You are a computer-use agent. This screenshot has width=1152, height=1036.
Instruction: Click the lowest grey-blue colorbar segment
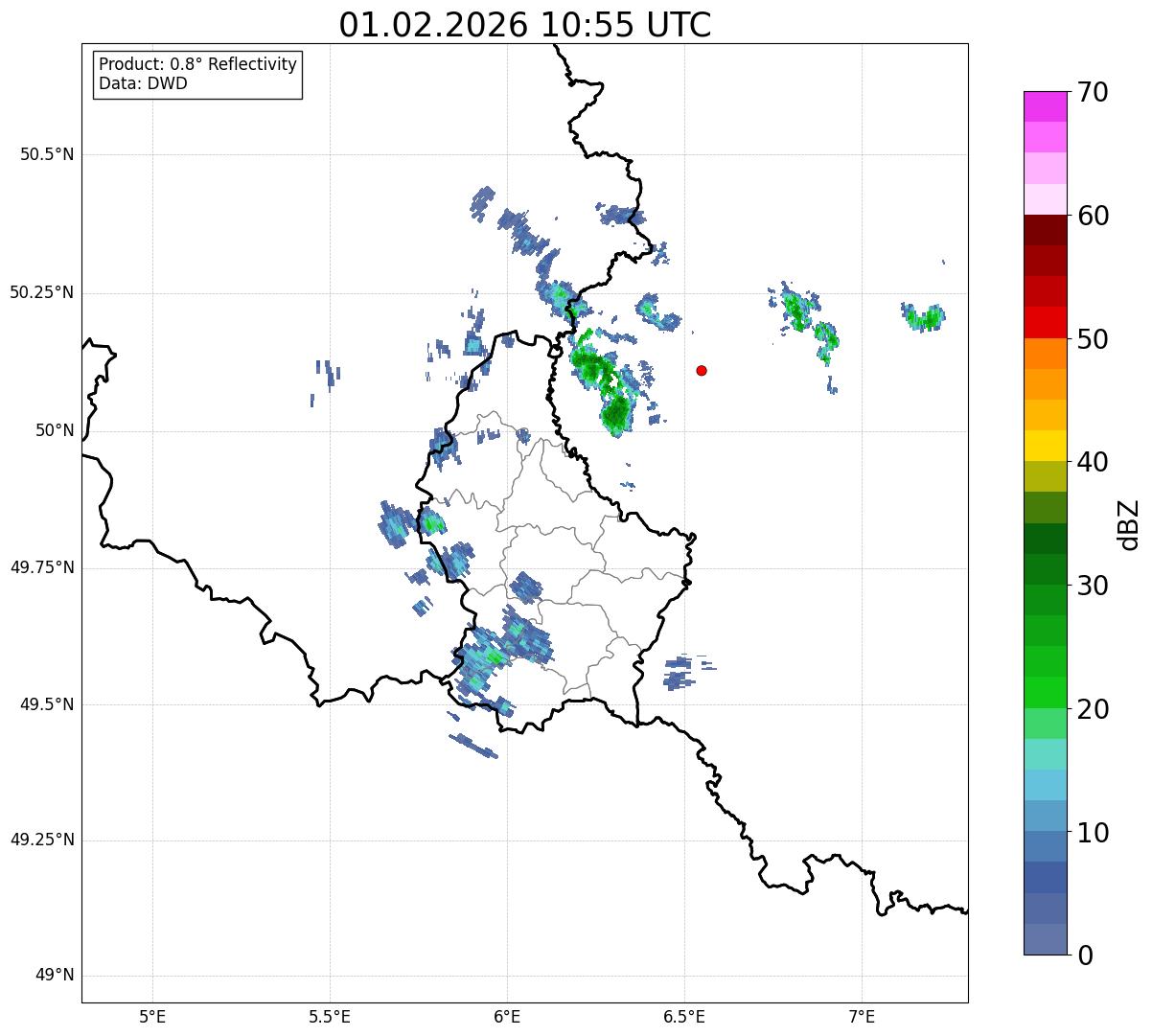(x=1045, y=939)
